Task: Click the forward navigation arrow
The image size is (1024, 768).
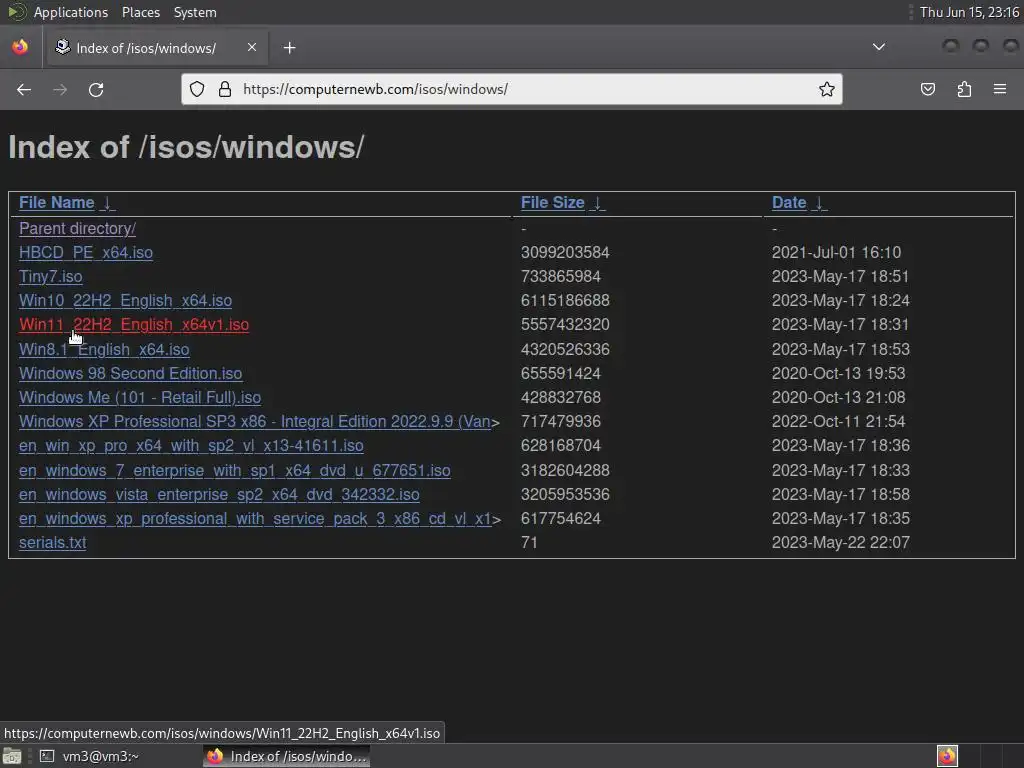Action: [60, 89]
